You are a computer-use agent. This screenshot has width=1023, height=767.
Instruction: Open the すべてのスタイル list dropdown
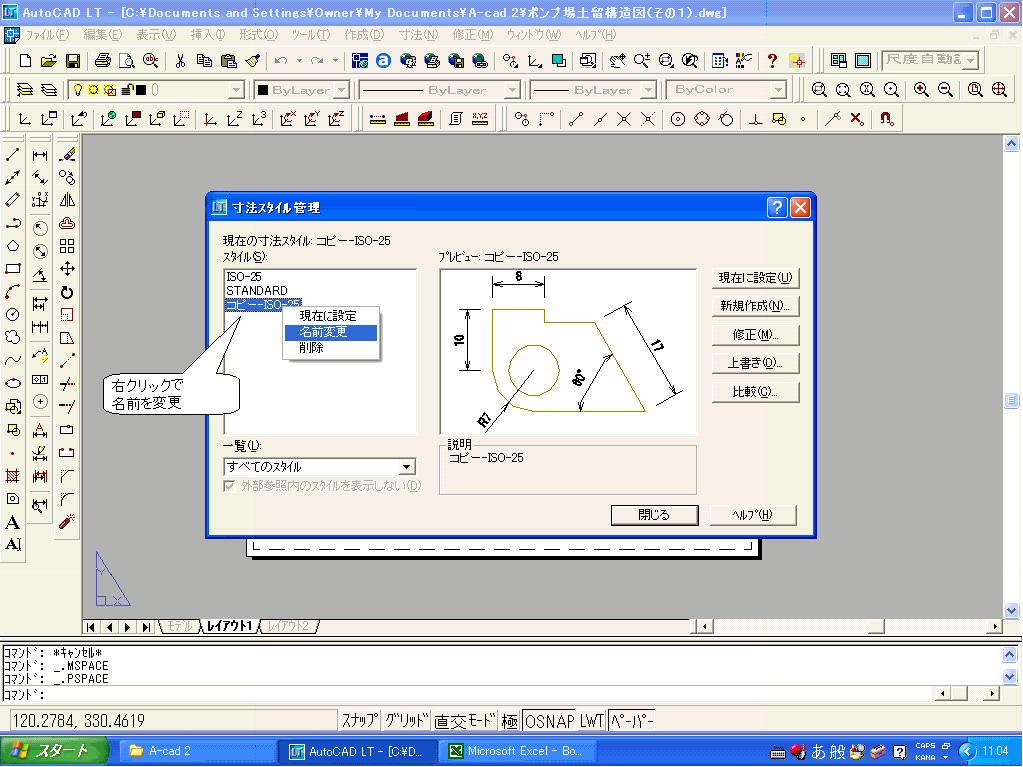coord(406,466)
